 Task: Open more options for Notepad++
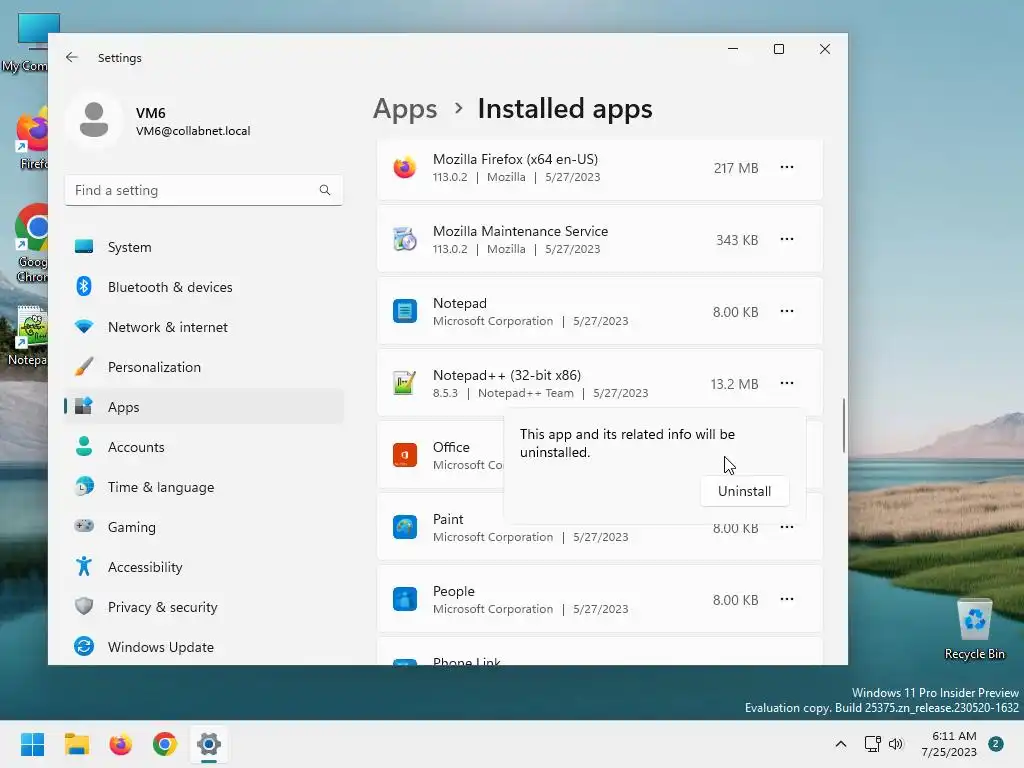[787, 383]
